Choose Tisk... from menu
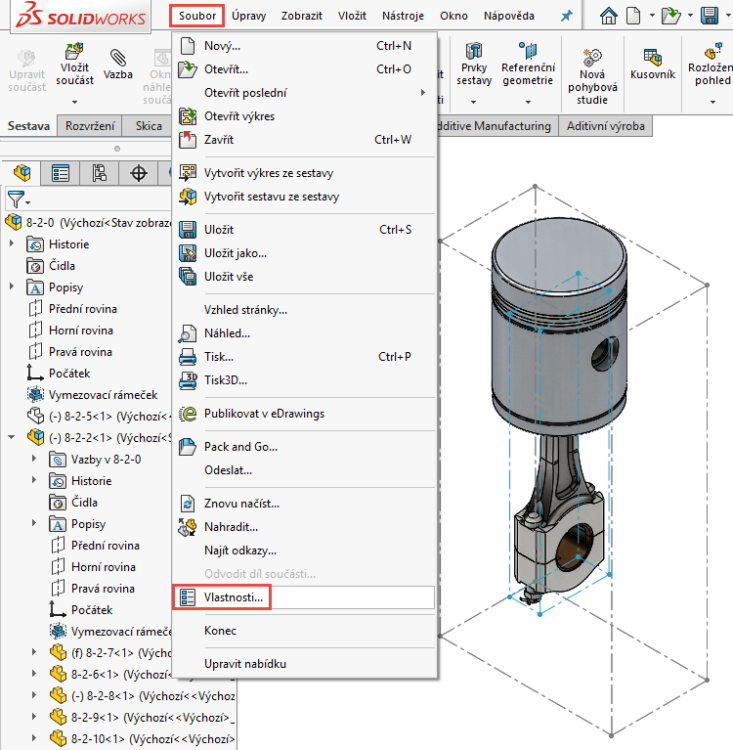The width and height of the screenshot is (733, 750). (304, 357)
